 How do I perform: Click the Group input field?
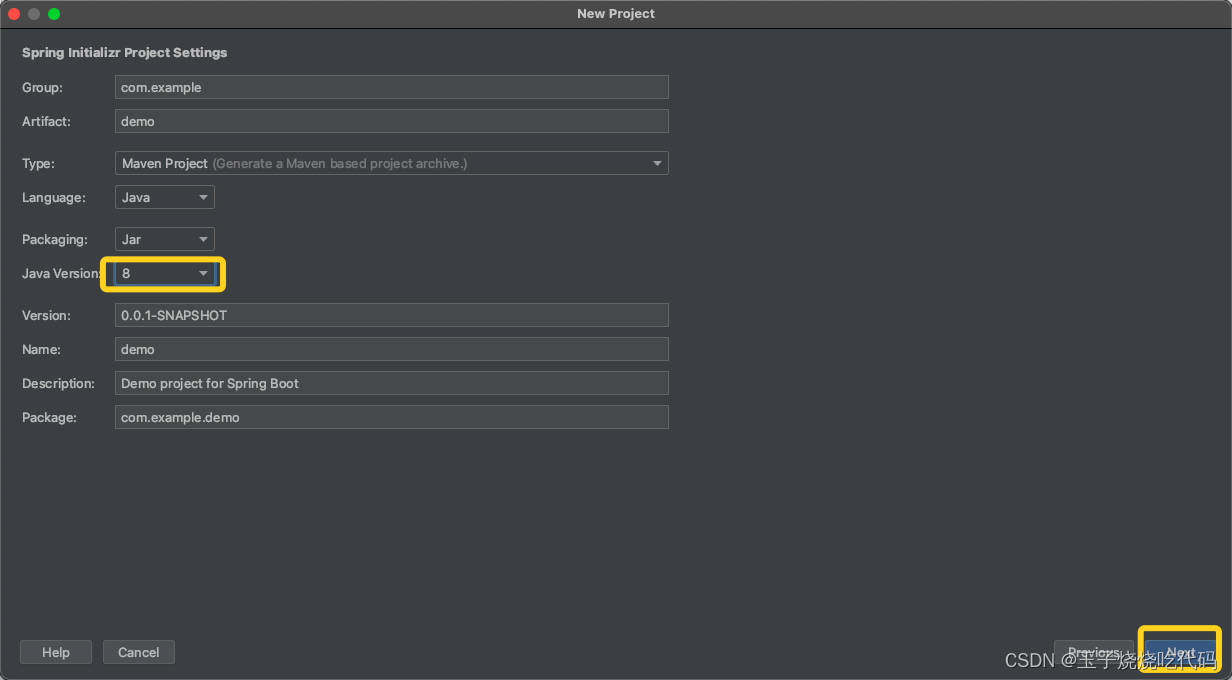[391, 87]
